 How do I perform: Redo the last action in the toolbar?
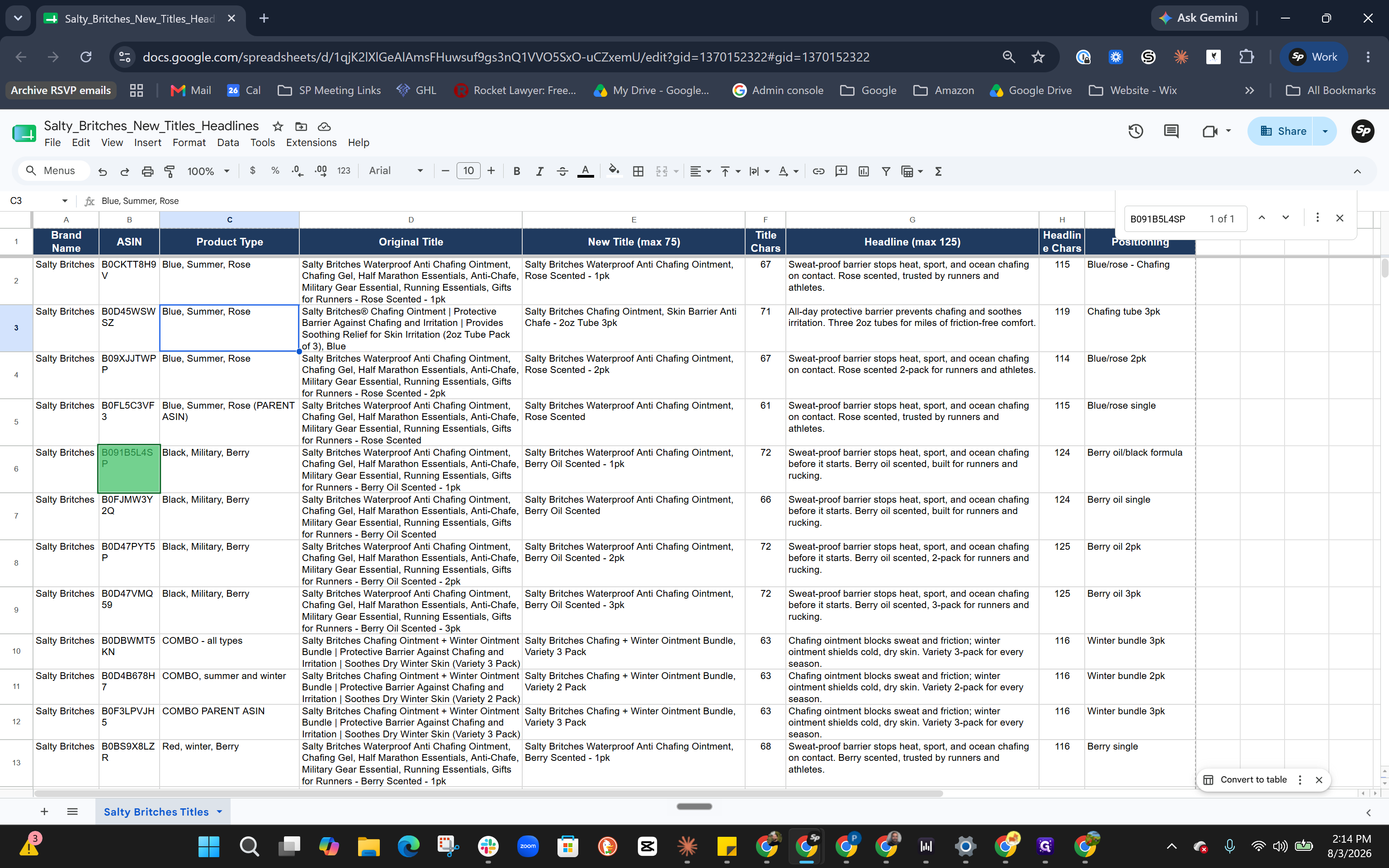124,171
